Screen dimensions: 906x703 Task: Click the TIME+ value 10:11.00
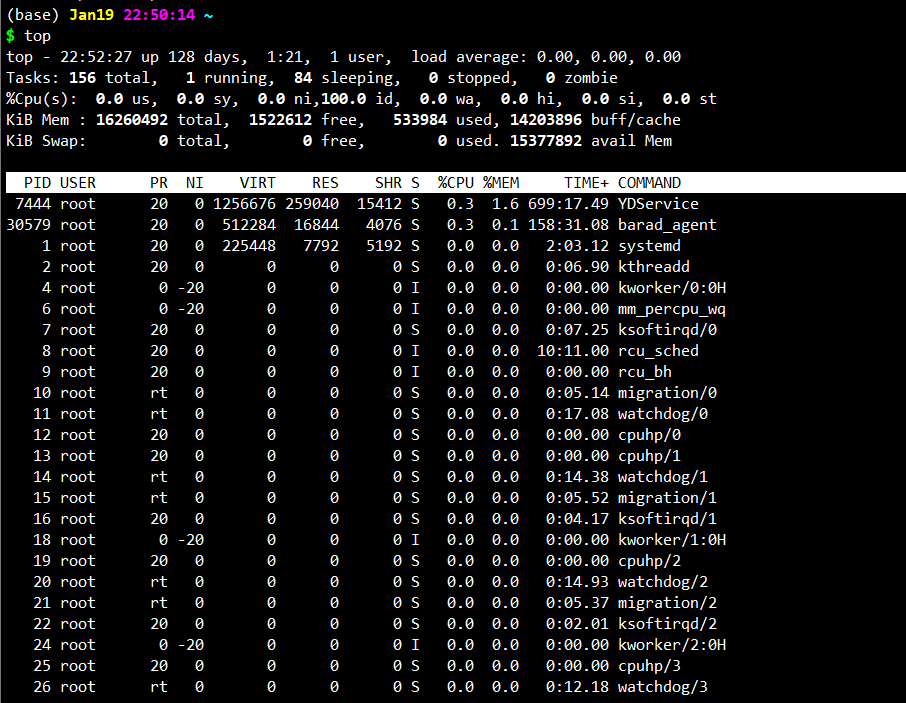[573, 351]
